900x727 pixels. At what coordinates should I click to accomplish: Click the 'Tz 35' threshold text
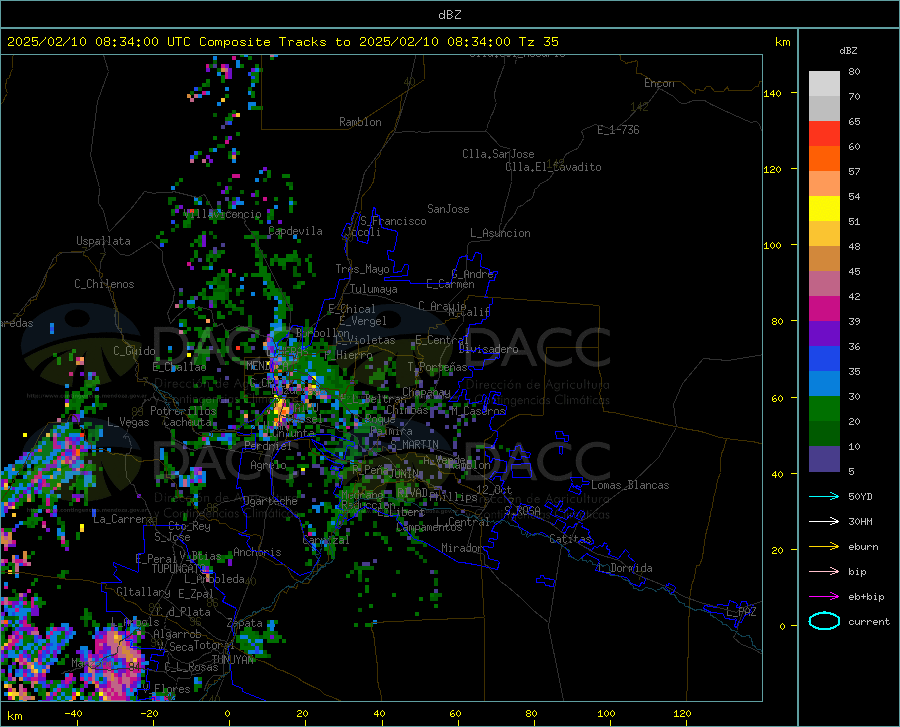click(x=538, y=42)
